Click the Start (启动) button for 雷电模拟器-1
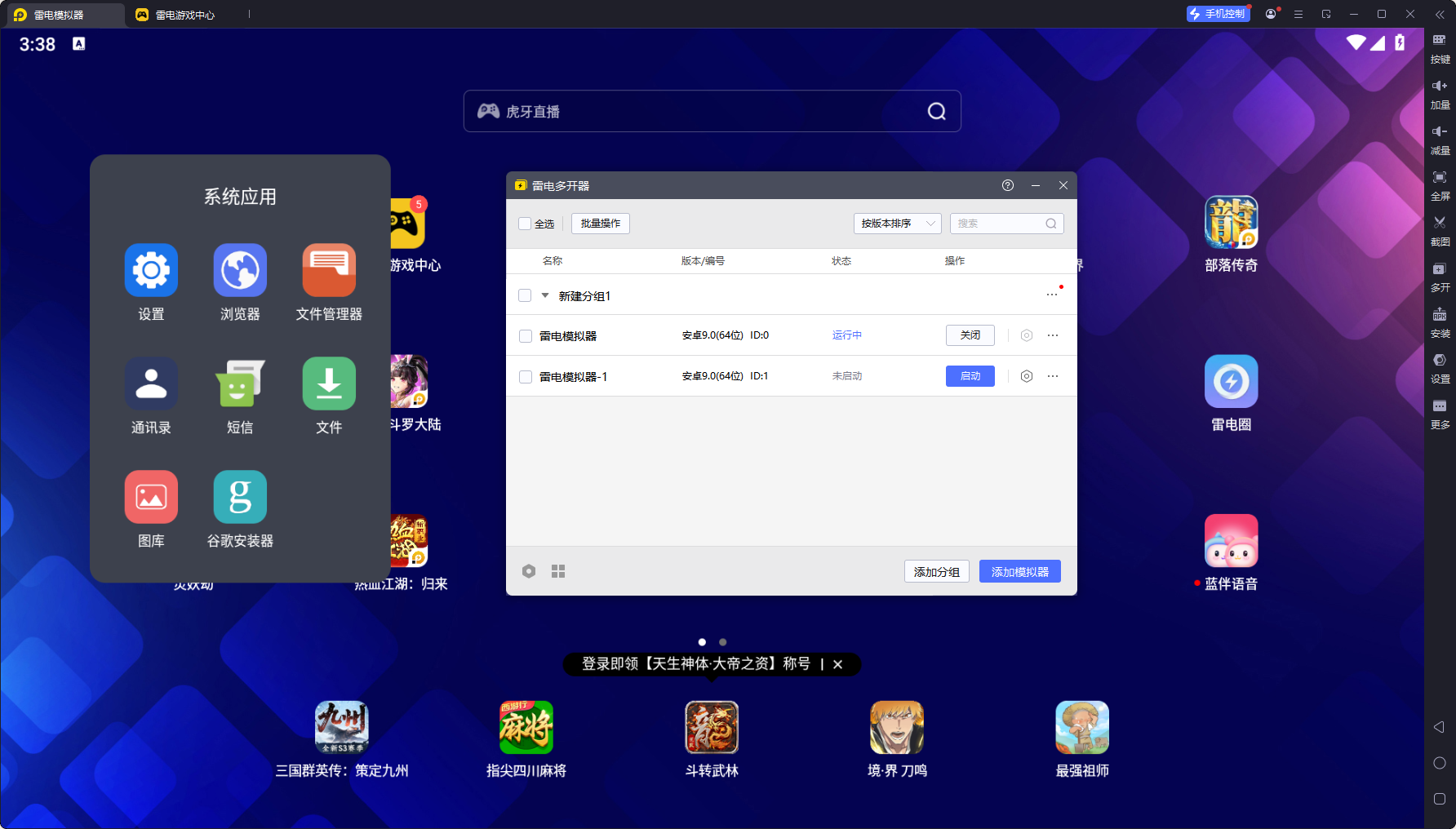 [970, 376]
